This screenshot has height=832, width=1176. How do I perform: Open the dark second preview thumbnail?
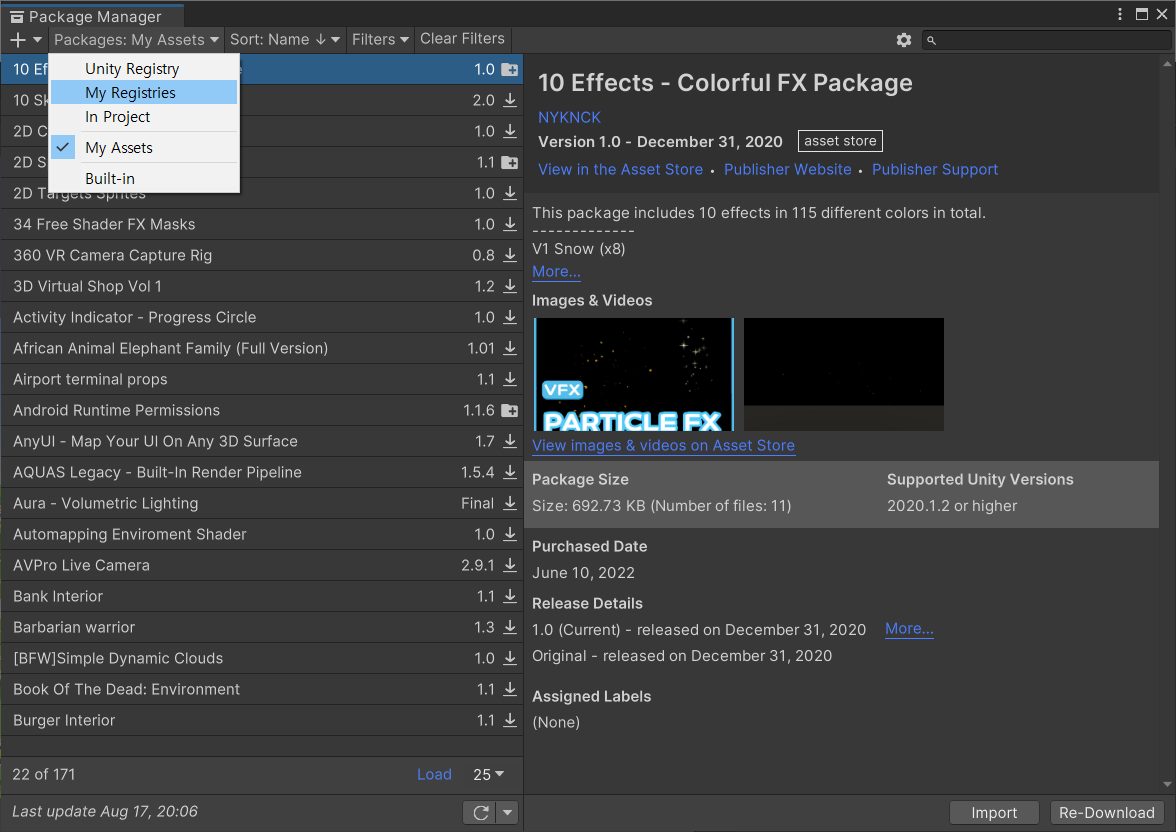tap(844, 374)
